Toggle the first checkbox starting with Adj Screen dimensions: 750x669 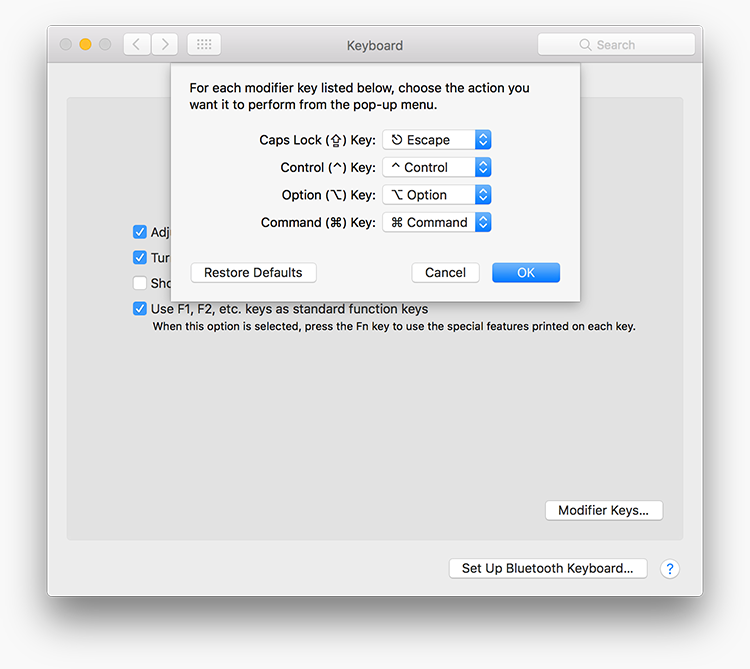tap(140, 232)
